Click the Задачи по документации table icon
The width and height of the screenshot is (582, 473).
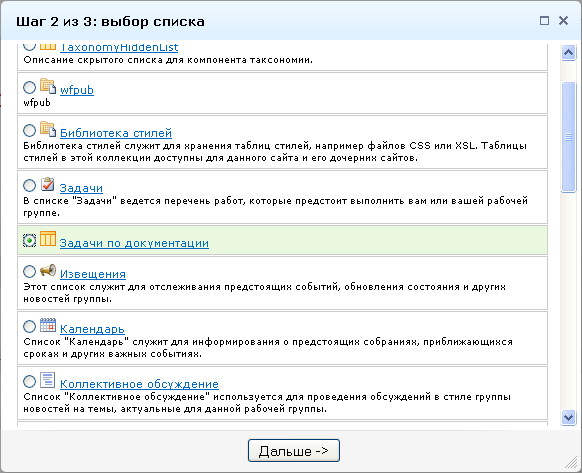48,238
